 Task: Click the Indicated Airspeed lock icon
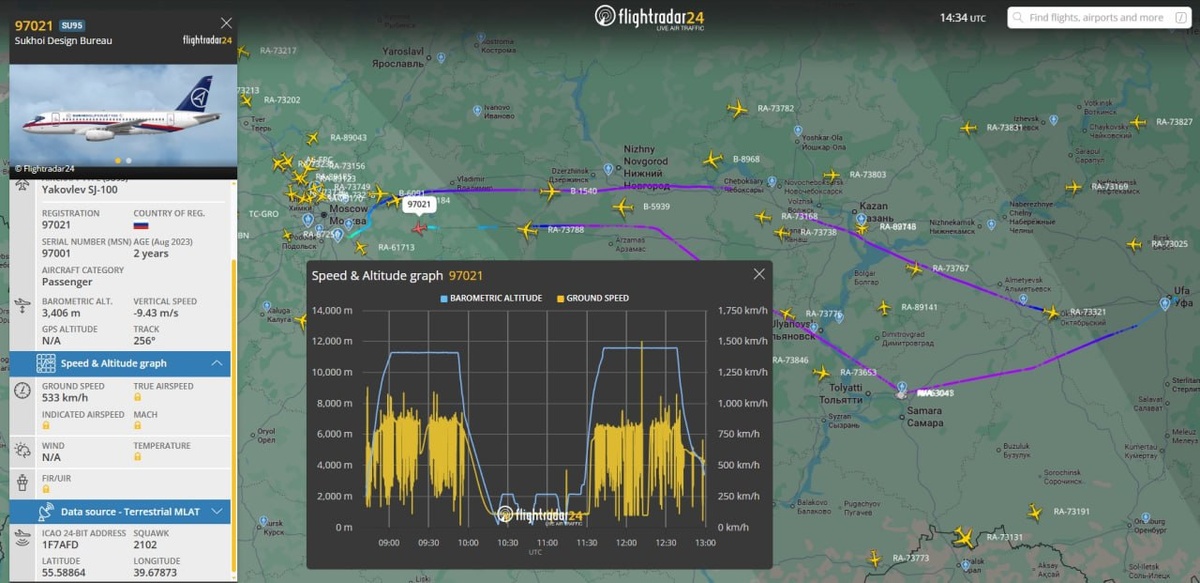point(47,425)
